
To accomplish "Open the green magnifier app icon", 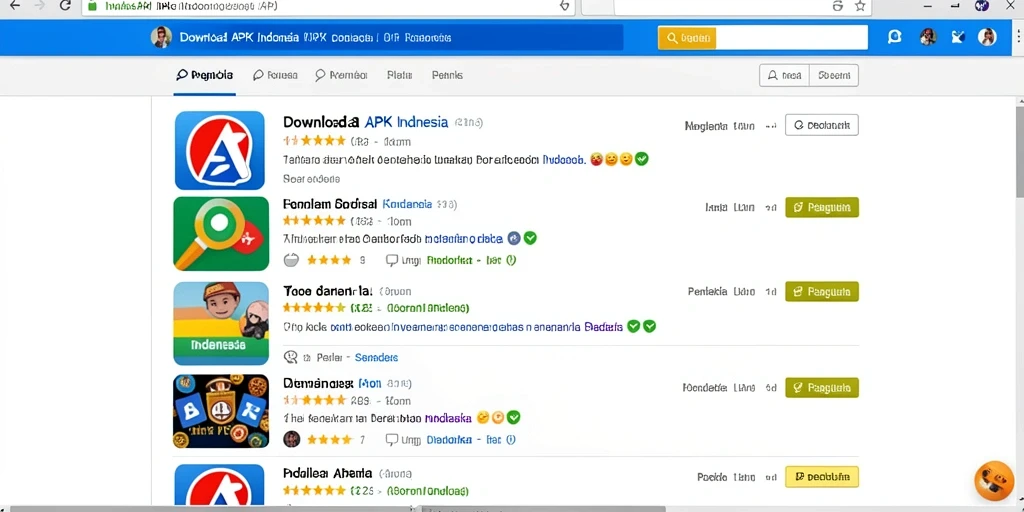I will tap(221, 233).
